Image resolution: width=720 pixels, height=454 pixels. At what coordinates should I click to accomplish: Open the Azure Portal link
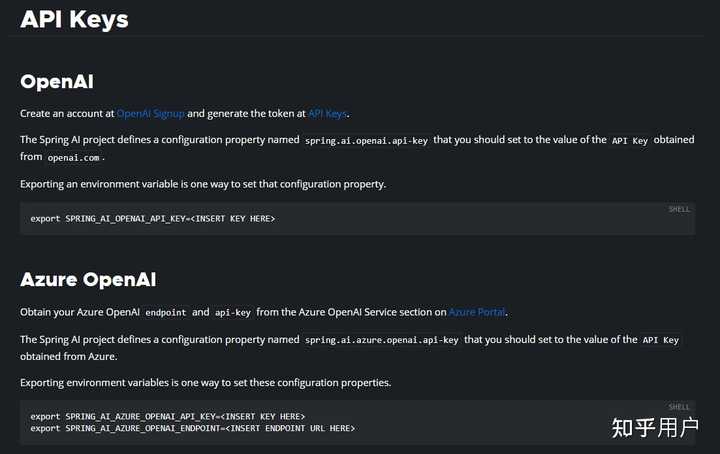[x=479, y=312]
